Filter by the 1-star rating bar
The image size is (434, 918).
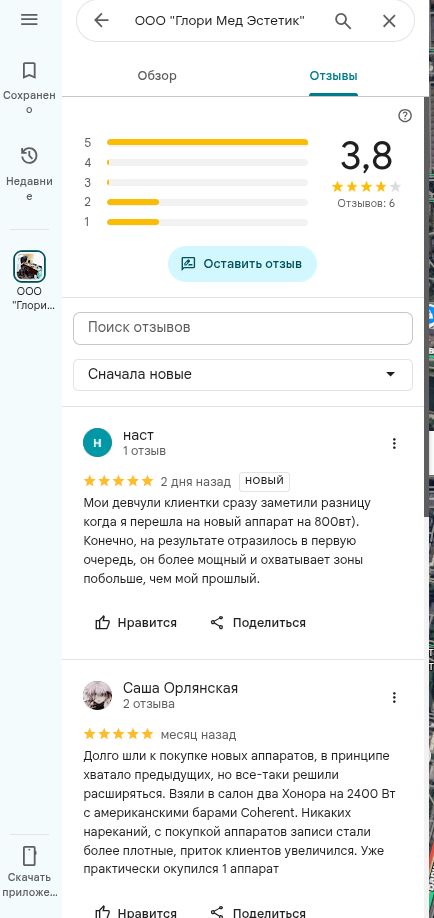(x=207, y=222)
